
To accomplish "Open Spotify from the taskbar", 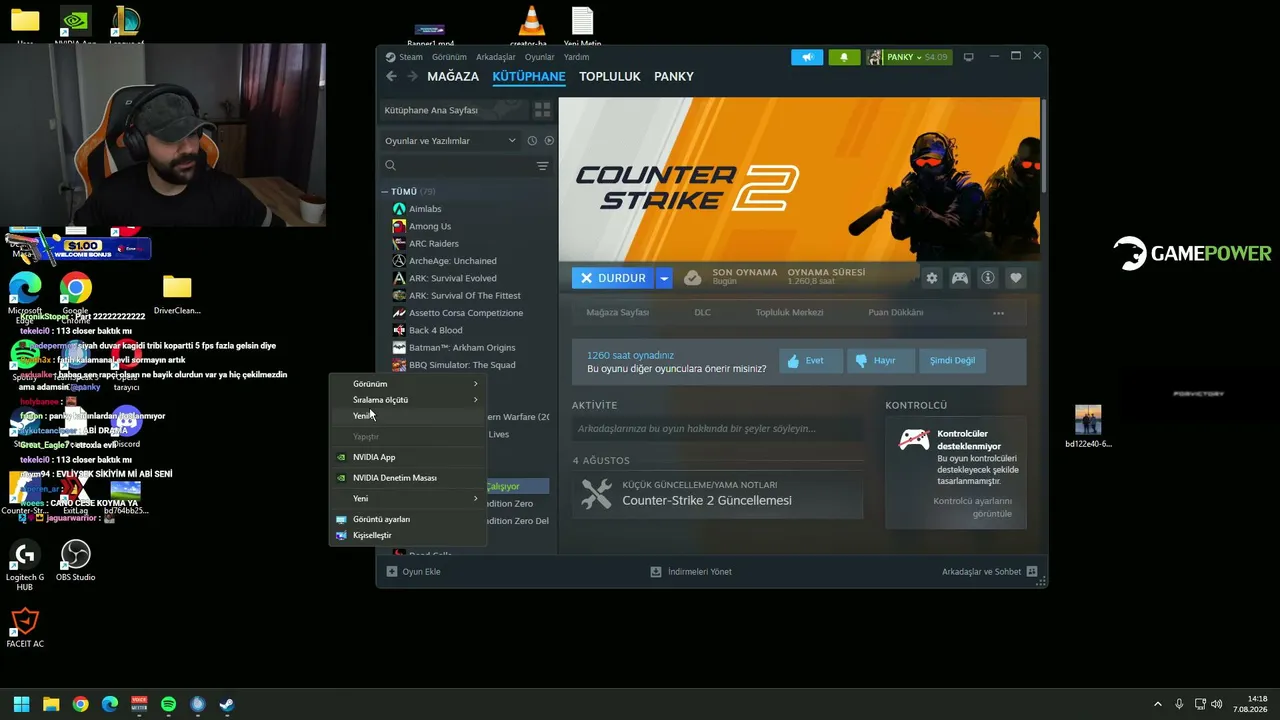I will click(x=168, y=704).
